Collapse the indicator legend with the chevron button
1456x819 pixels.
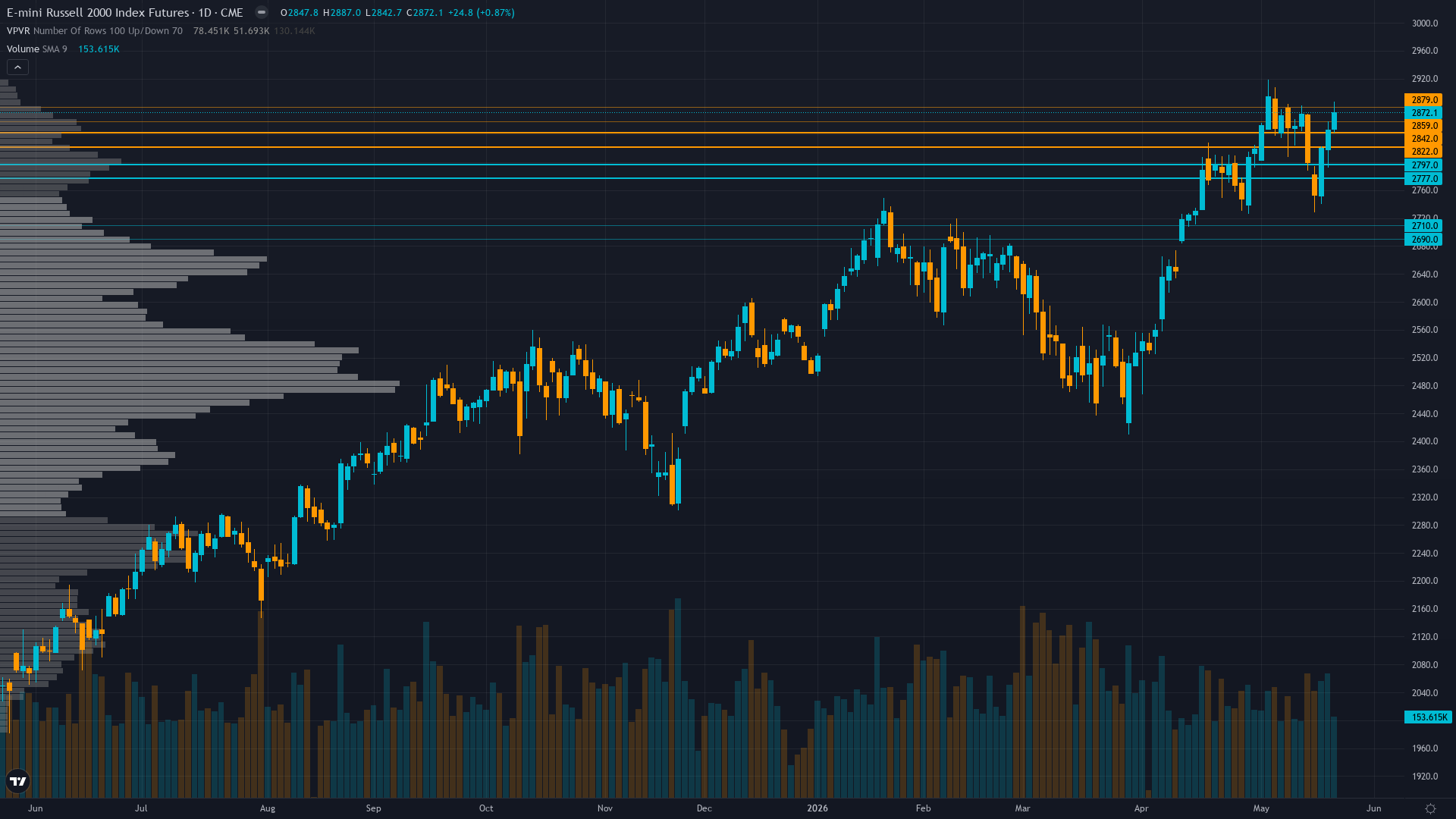click(x=17, y=67)
